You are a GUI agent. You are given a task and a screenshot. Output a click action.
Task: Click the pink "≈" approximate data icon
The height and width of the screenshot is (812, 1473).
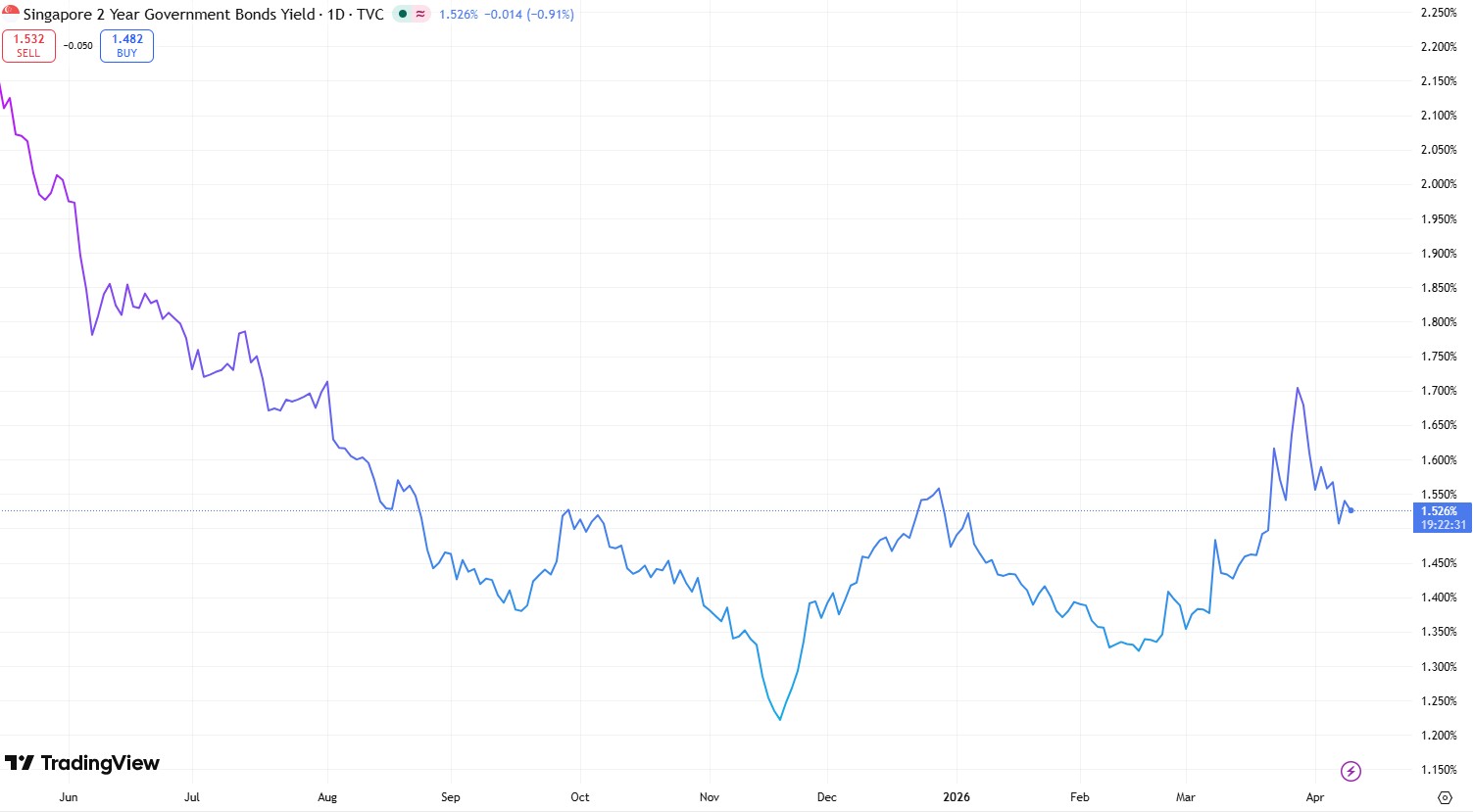coord(419,14)
